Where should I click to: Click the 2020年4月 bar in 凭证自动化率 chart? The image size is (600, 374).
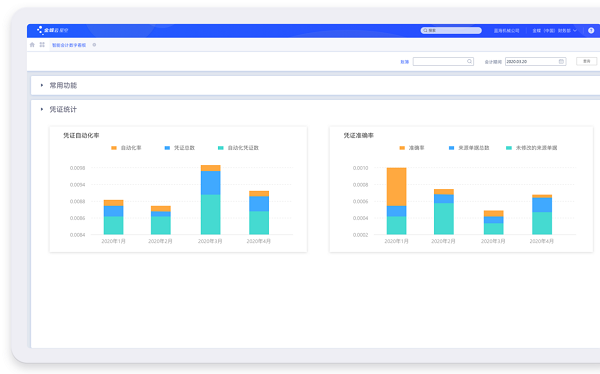tap(259, 212)
